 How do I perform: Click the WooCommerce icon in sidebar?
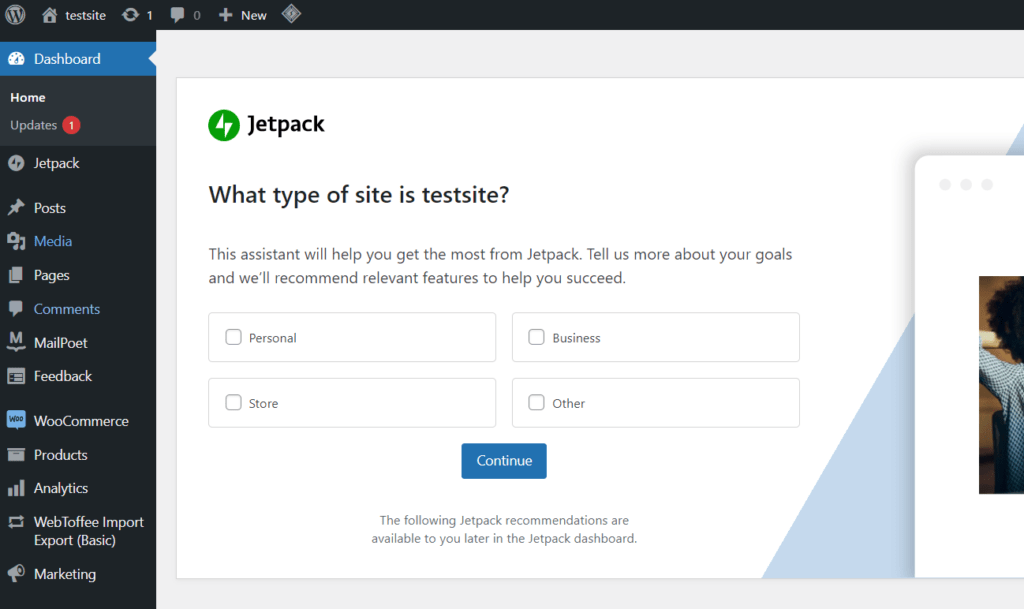pos(16,421)
